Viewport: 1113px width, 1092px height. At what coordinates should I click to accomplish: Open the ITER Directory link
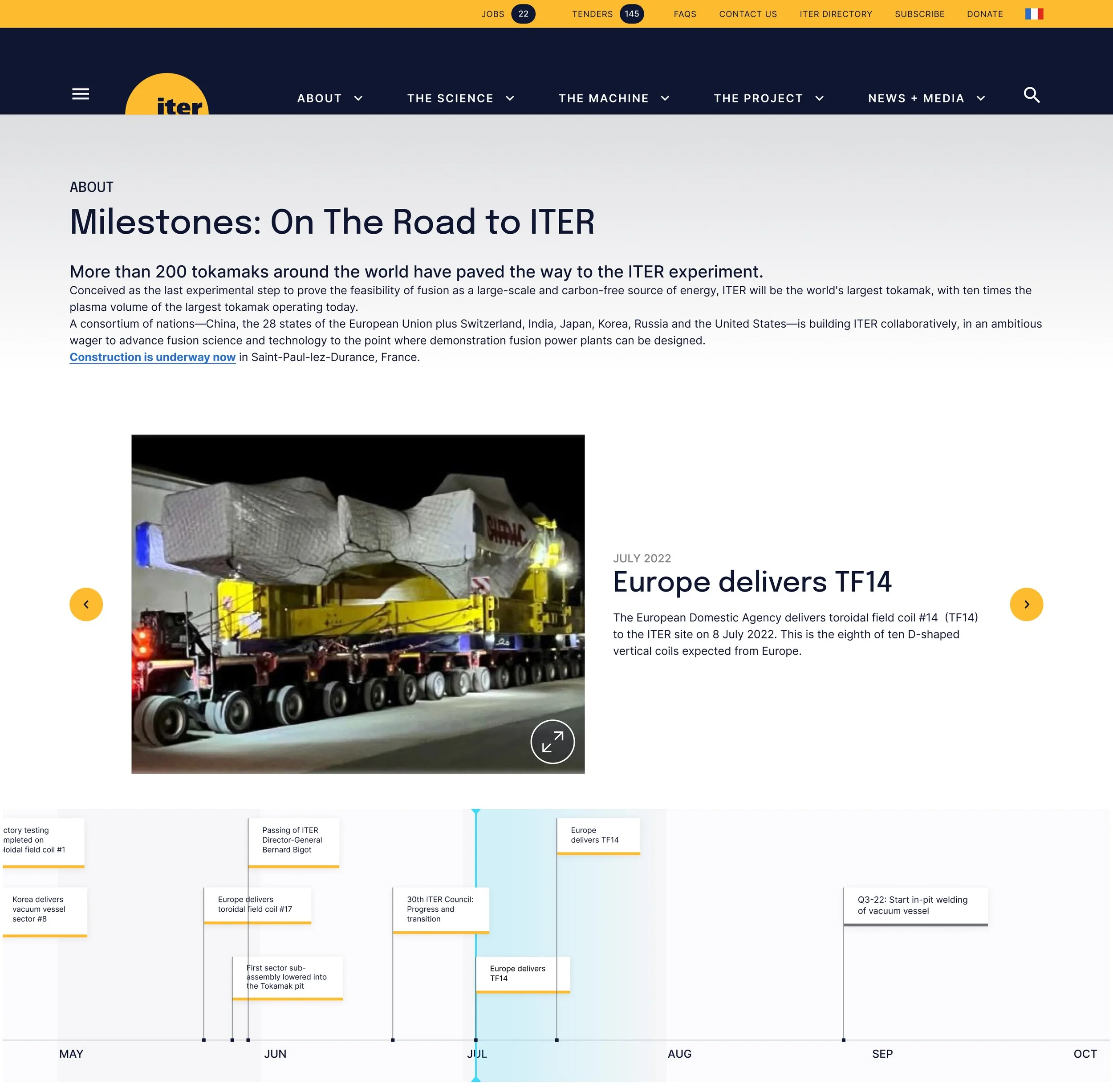[x=835, y=14]
